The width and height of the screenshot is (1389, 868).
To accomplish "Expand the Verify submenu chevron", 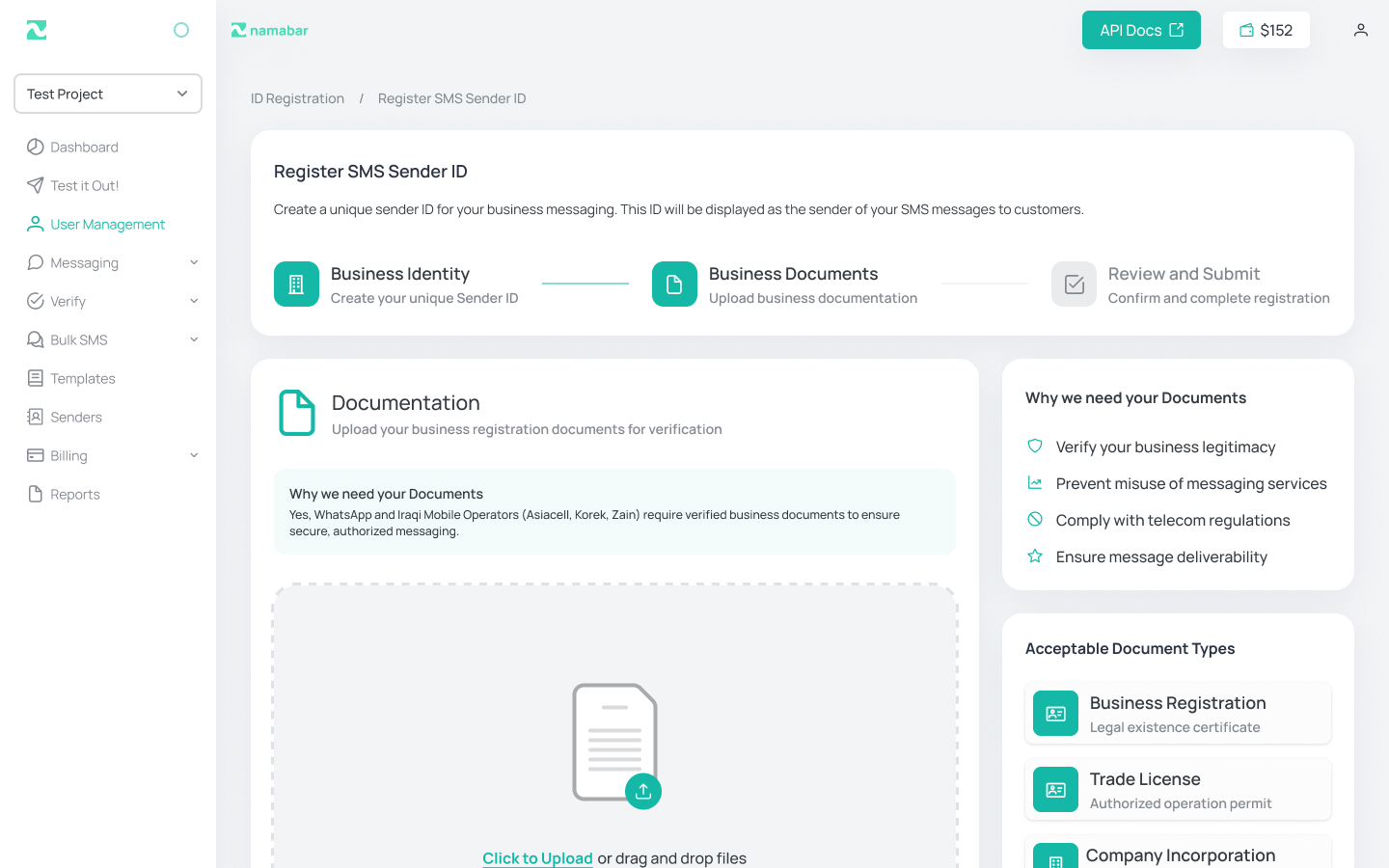I will [194, 301].
